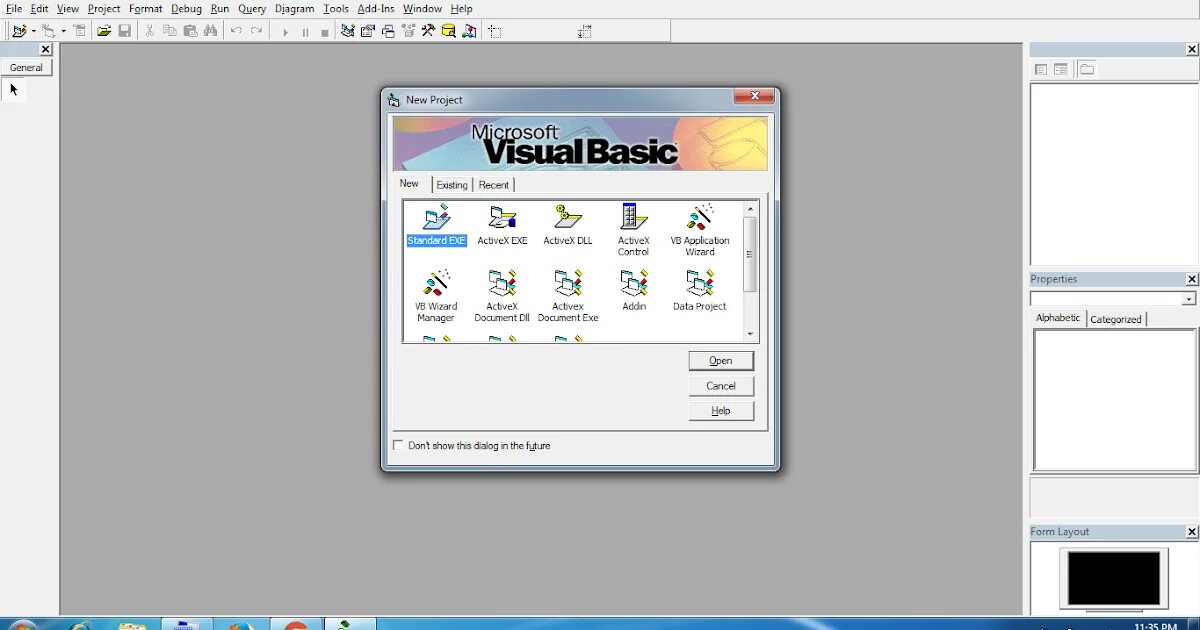Click the Open button in the dialog
The width and height of the screenshot is (1200, 630).
click(721, 361)
